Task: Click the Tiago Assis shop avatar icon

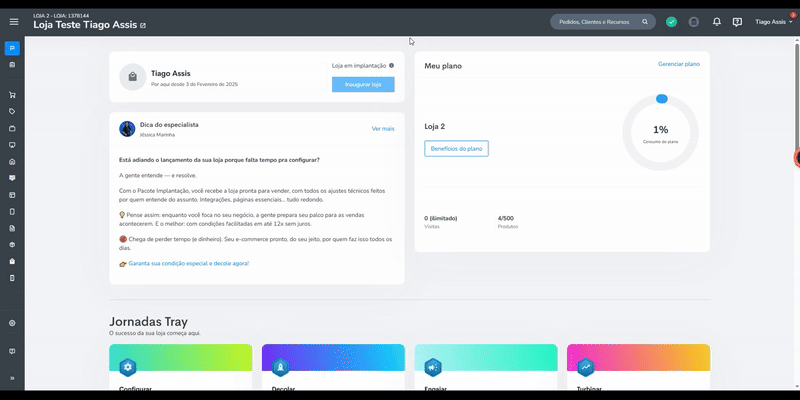Action: click(133, 77)
